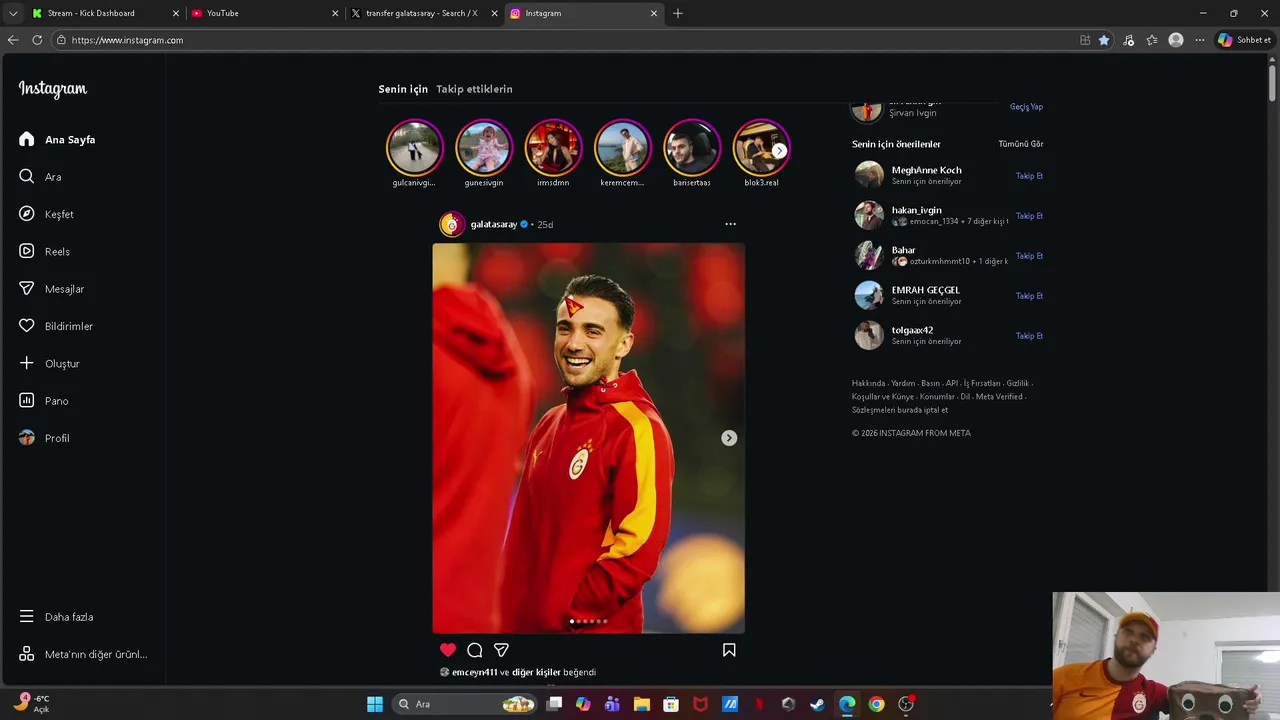Open the Hakkında footer link
Viewport: 1280px width, 720px height.
point(868,383)
